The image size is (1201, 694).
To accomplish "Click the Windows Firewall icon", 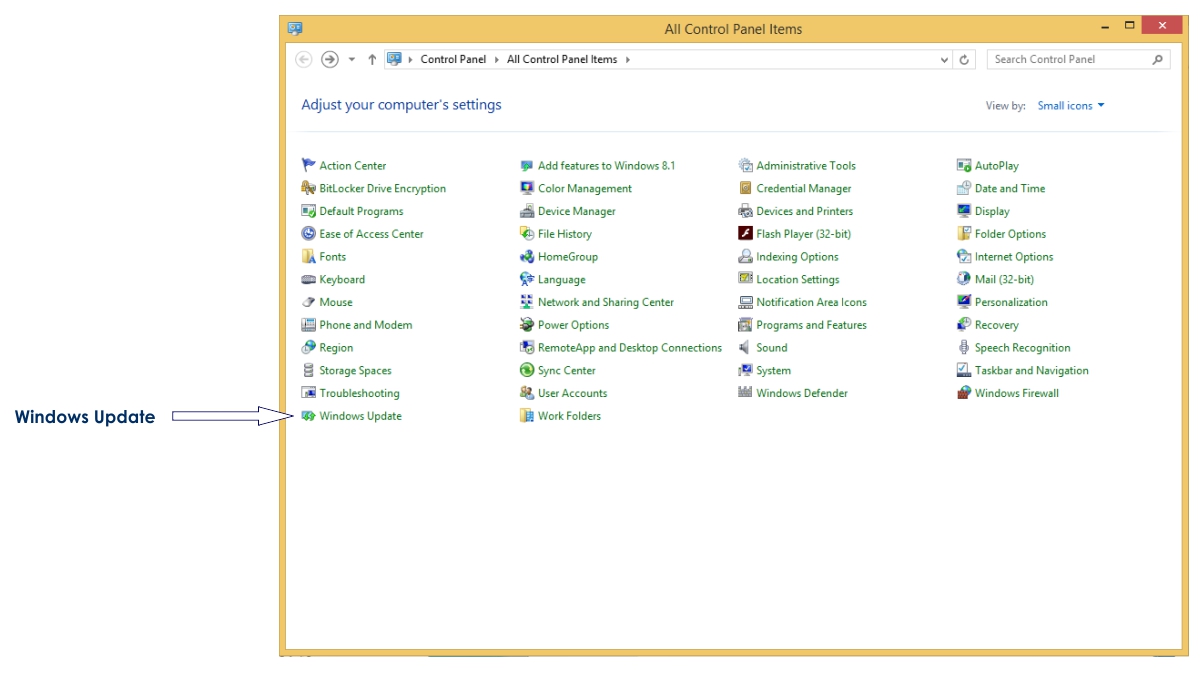I will tap(964, 394).
